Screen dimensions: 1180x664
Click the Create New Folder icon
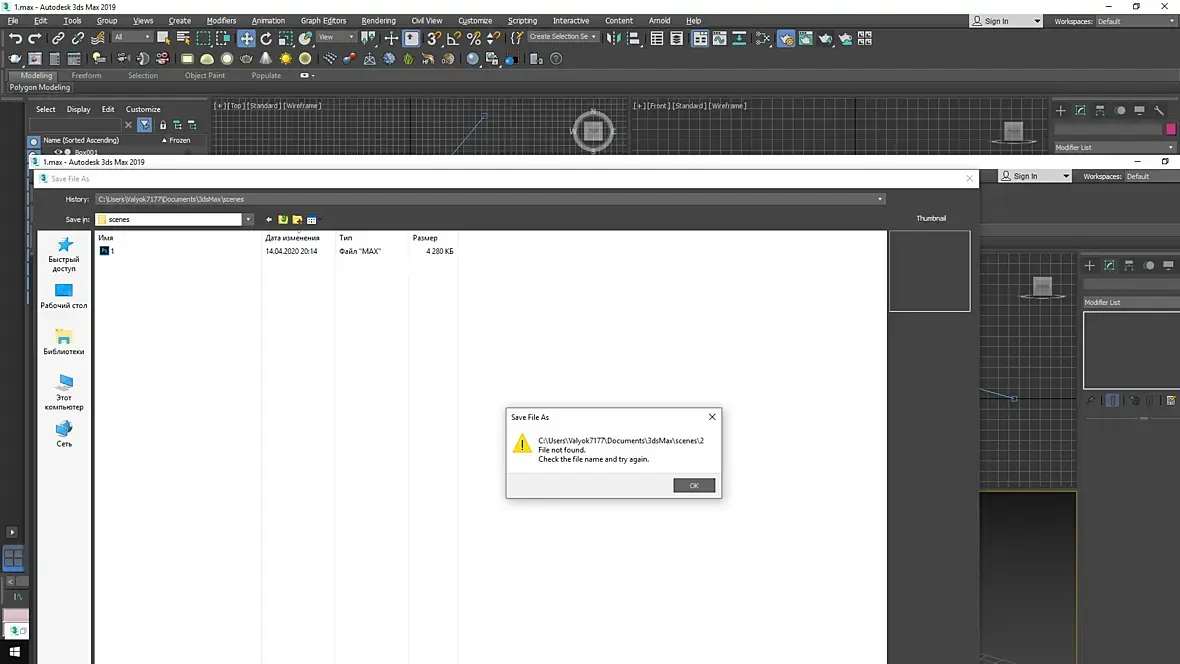click(297, 220)
